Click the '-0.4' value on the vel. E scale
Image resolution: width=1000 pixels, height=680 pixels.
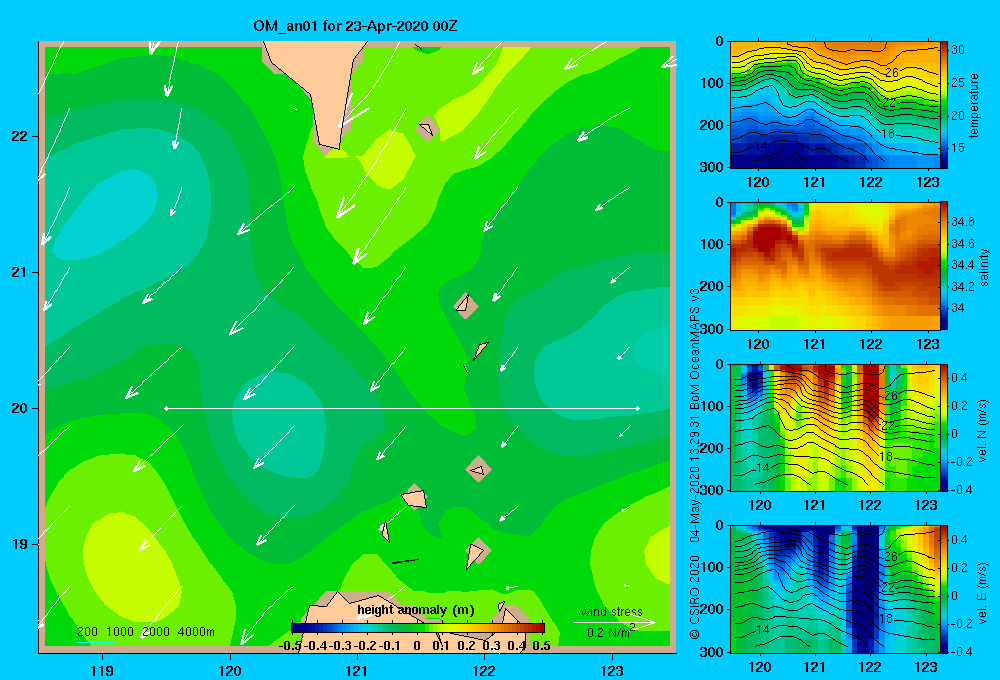(x=960, y=651)
